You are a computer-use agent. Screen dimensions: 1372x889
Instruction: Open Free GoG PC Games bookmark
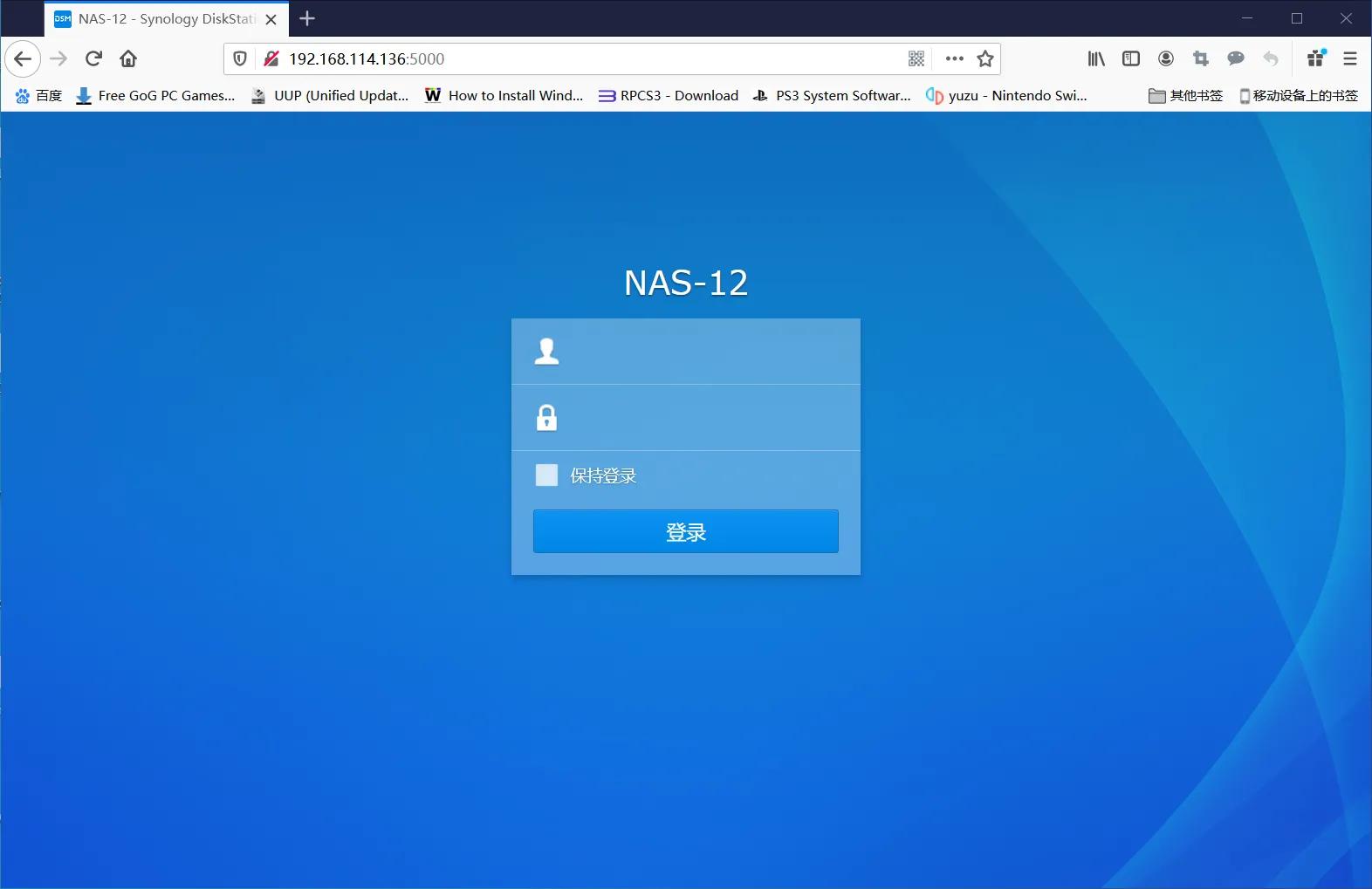(155, 95)
